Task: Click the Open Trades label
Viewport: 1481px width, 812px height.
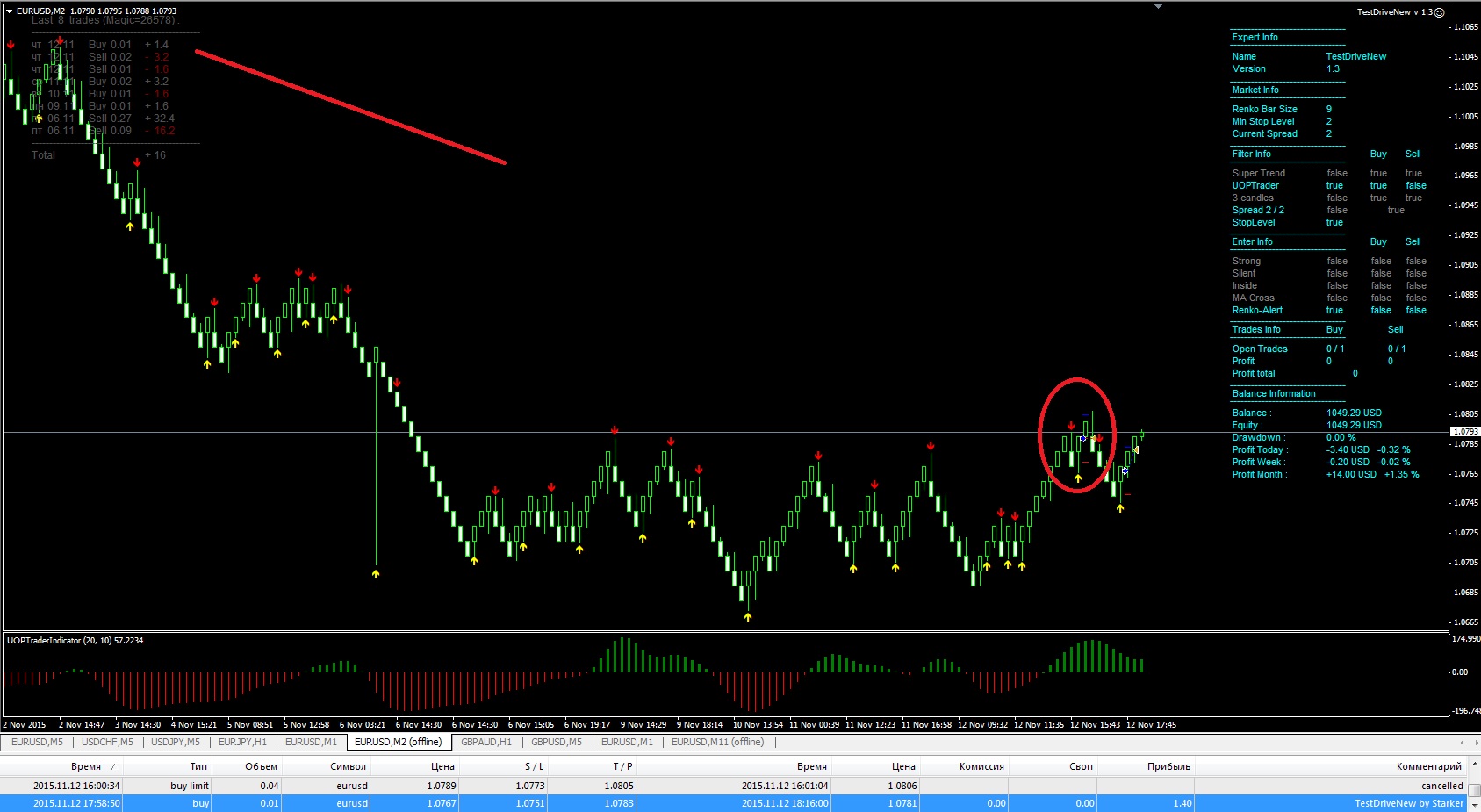Action: click(1259, 349)
